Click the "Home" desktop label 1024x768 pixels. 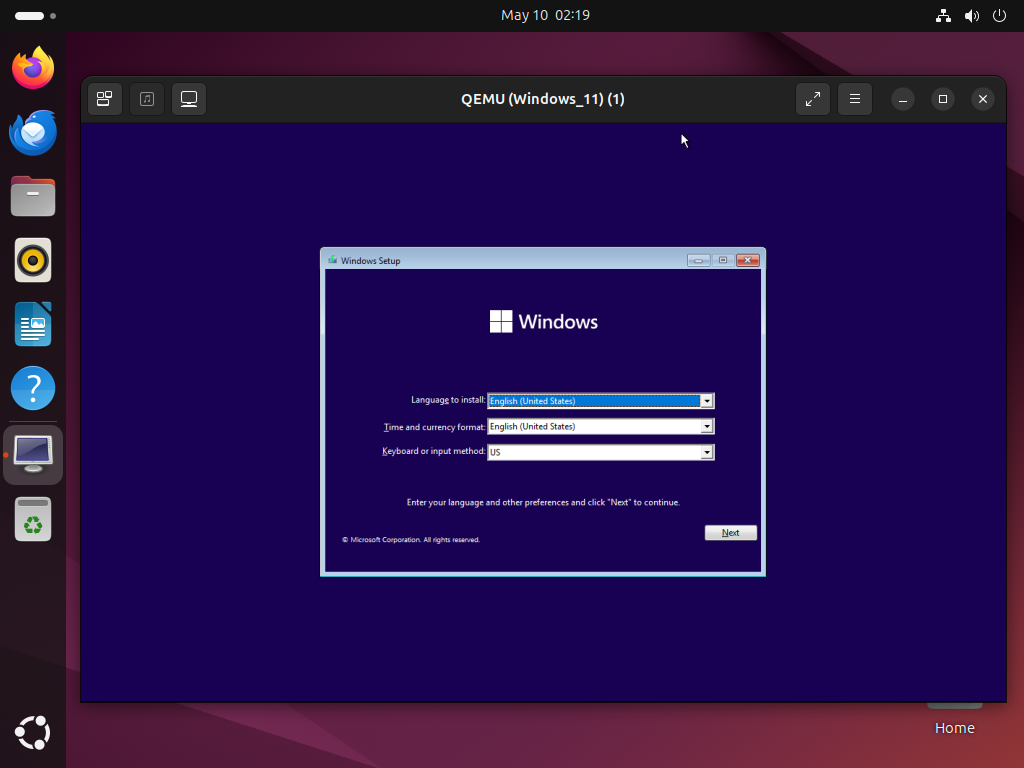[x=954, y=728]
